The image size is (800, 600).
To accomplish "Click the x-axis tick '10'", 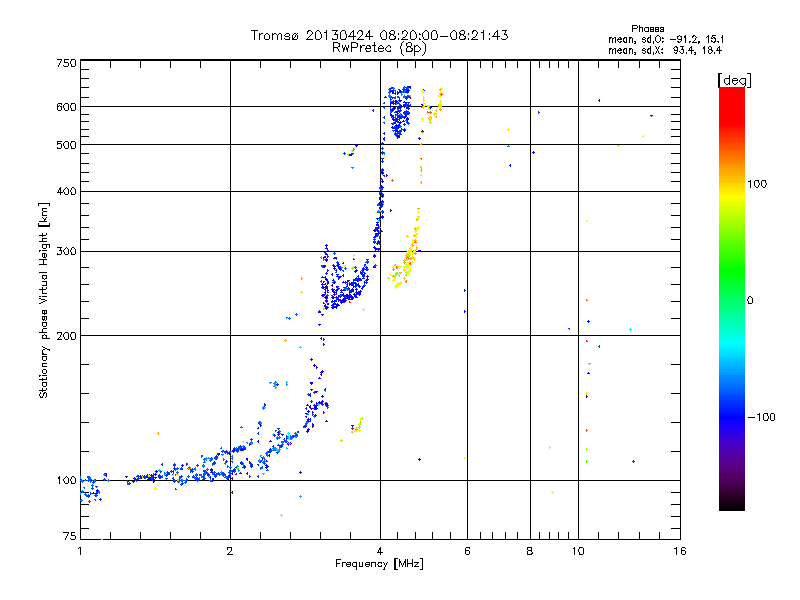I will point(578,551).
